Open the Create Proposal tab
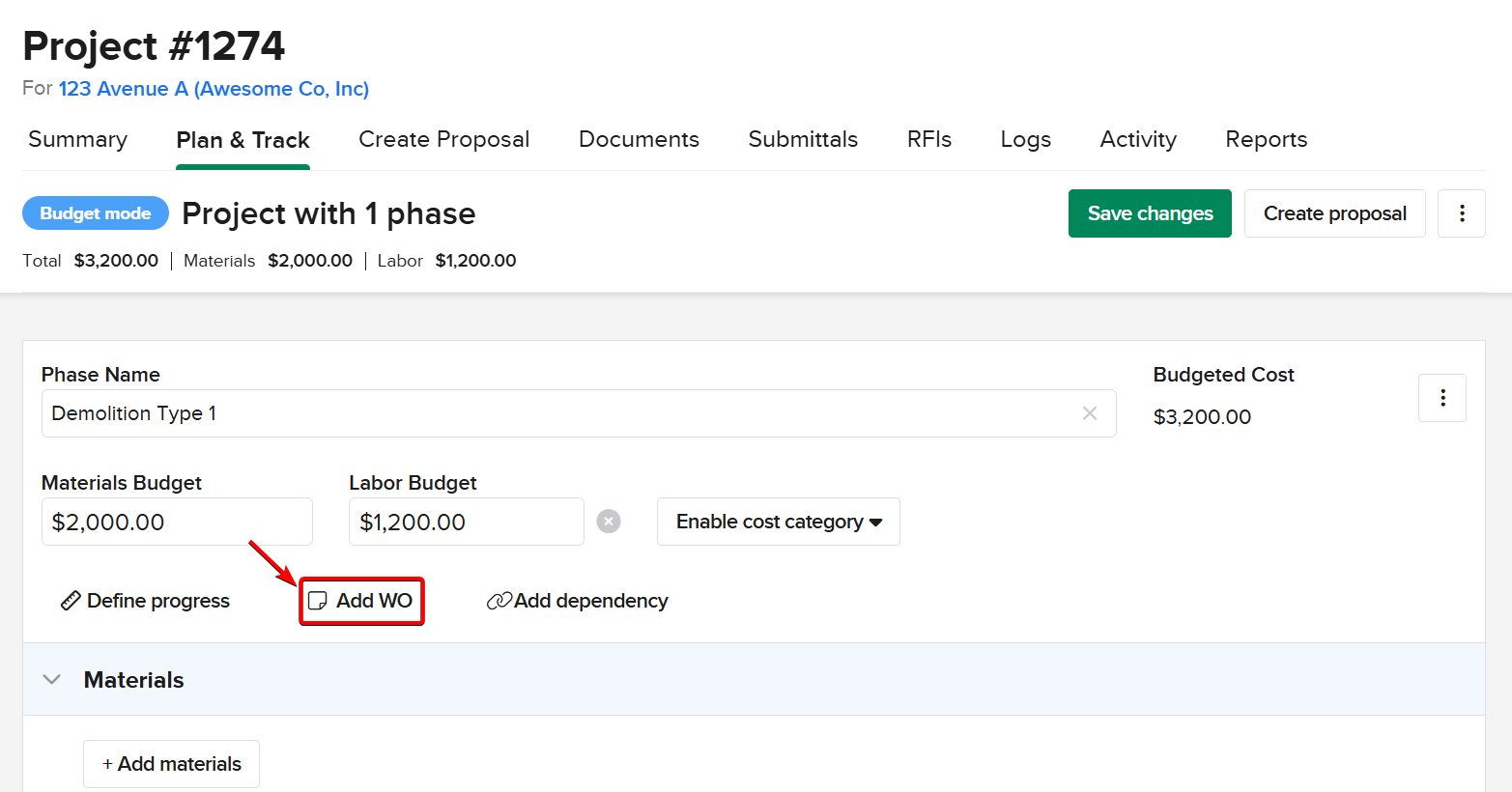 pos(443,140)
